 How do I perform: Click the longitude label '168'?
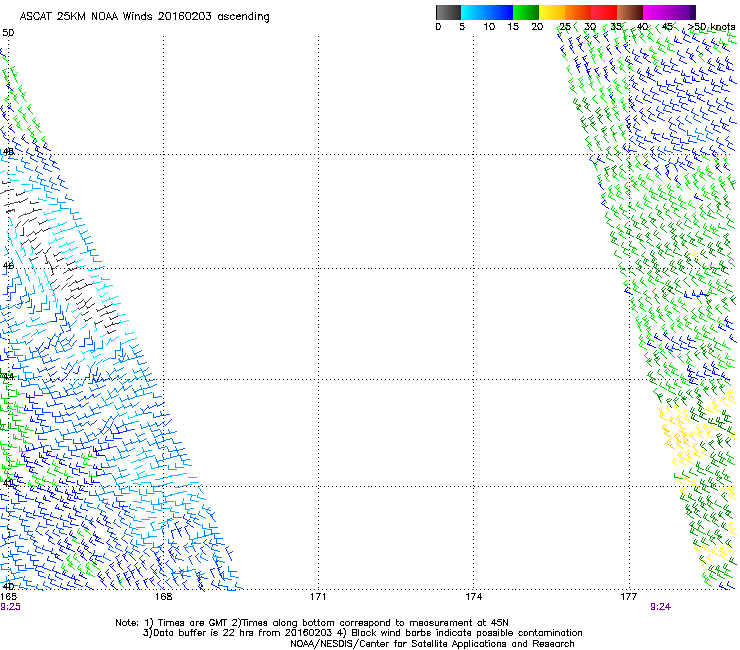163,597
